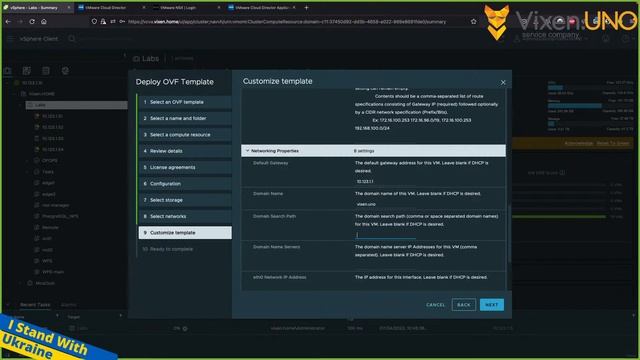Focus the Domain Search Path field
Screen dimensions: 640x360
(386, 235)
